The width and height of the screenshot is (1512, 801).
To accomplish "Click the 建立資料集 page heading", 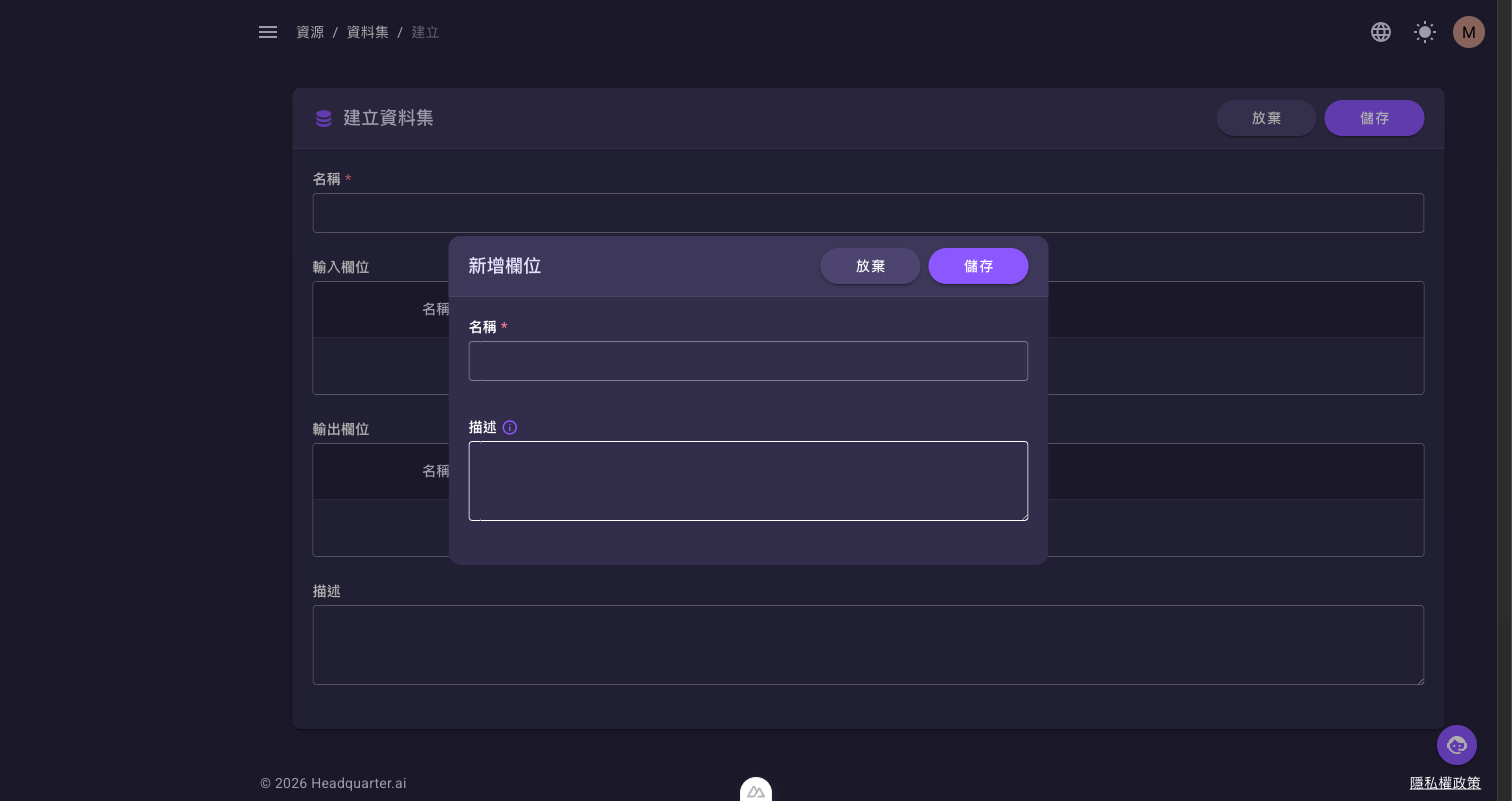I will 389,118.
